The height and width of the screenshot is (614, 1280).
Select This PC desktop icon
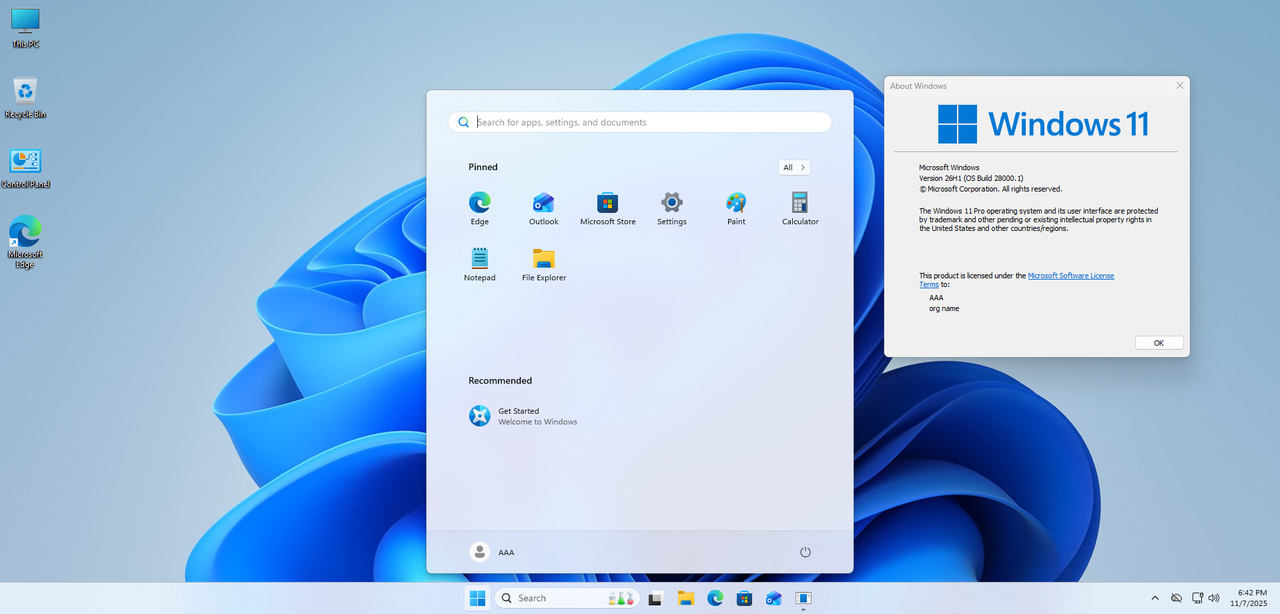pos(25,28)
